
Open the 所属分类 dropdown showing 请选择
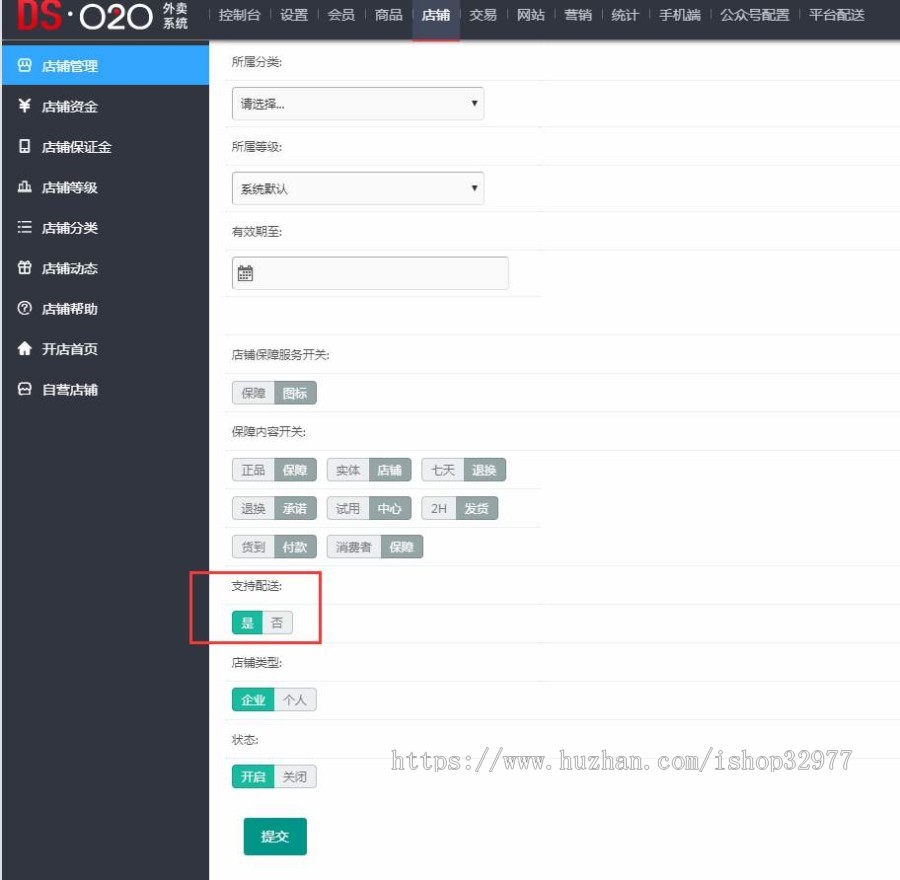(x=357, y=103)
